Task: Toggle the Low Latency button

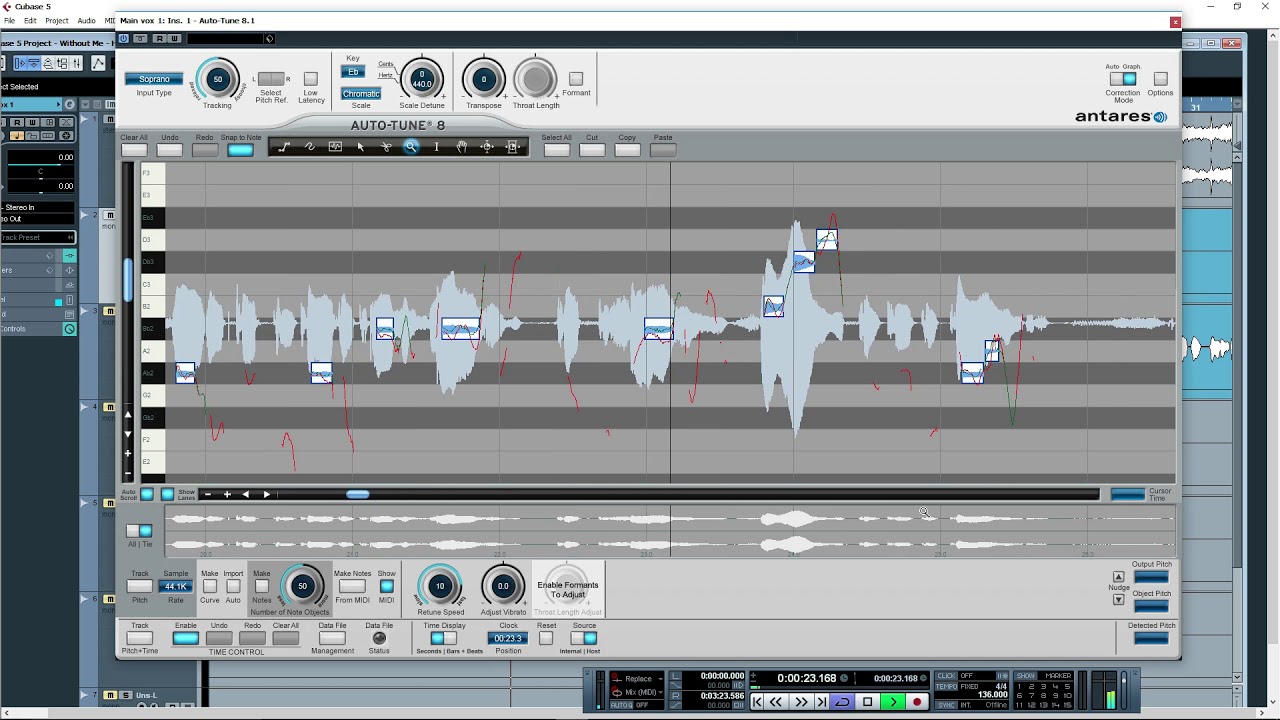Action: (x=311, y=79)
